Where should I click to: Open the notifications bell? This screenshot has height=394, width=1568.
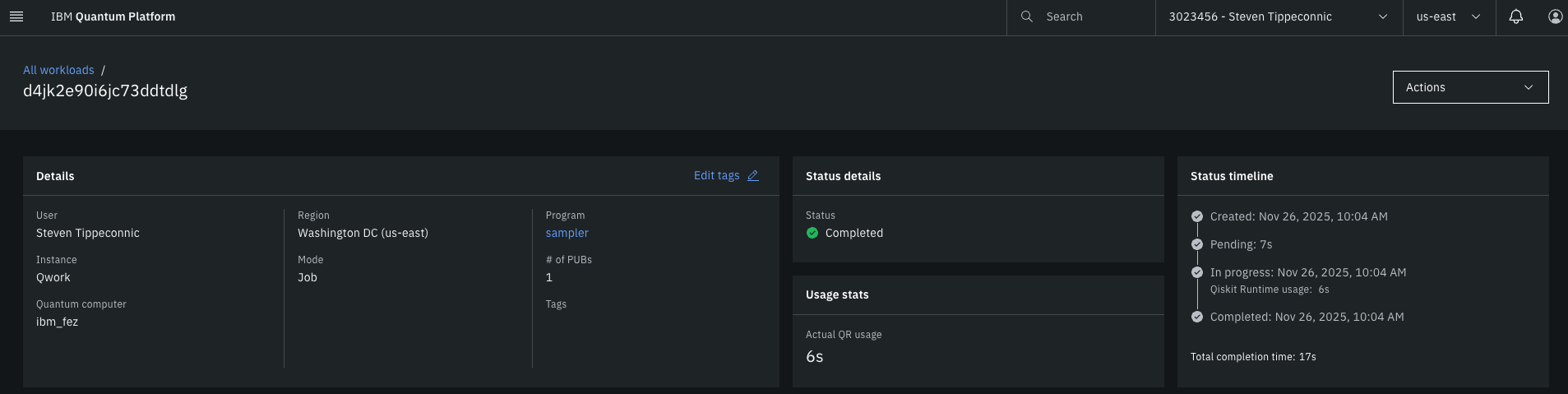click(1515, 16)
